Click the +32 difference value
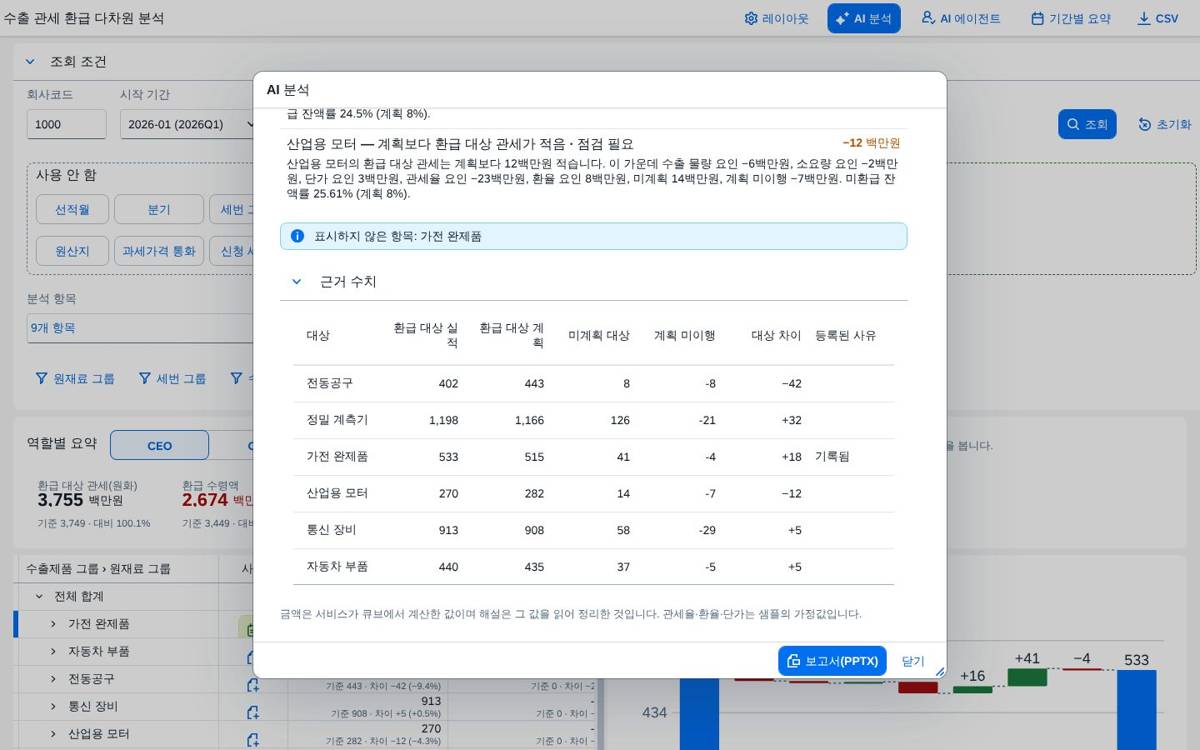This screenshot has width=1200, height=750. pyautogui.click(x=791, y=420)
